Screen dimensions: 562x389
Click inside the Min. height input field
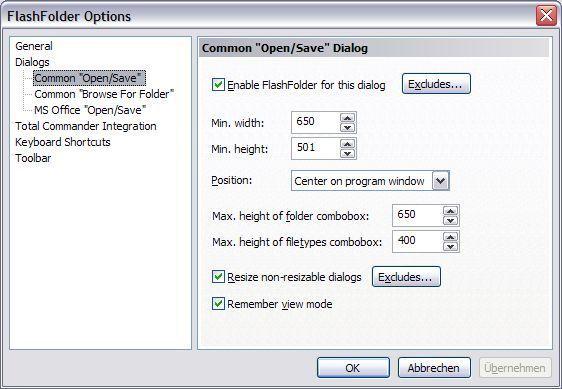315,148
